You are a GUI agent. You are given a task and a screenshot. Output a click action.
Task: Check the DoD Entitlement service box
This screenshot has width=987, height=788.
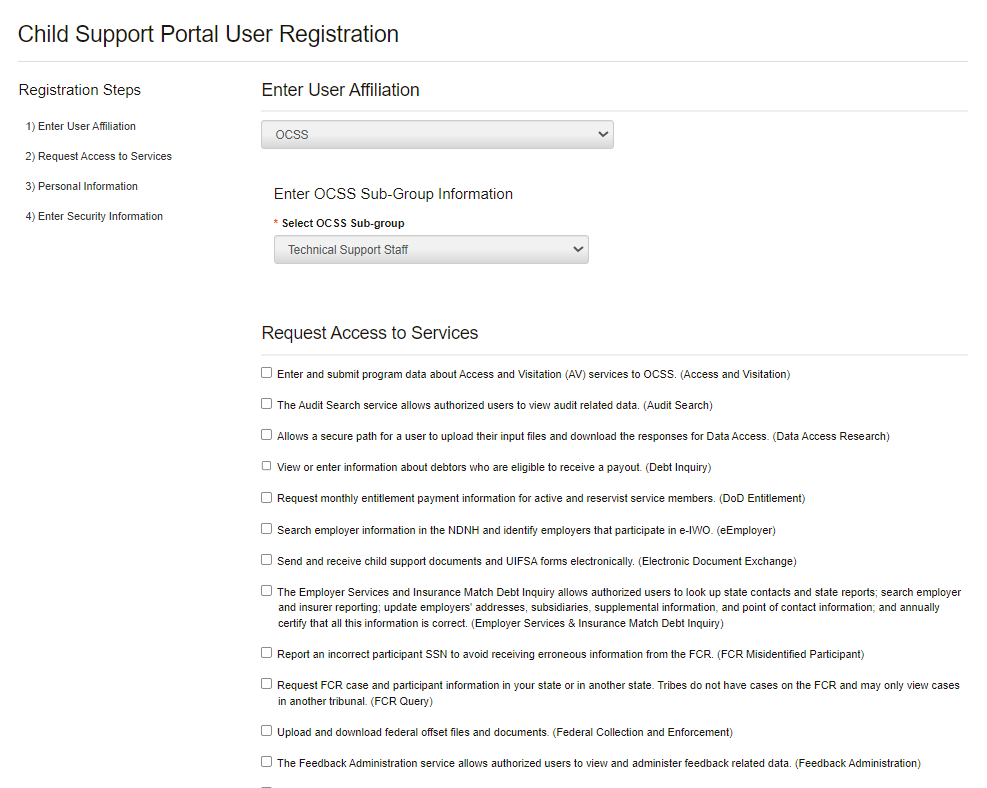267,497
